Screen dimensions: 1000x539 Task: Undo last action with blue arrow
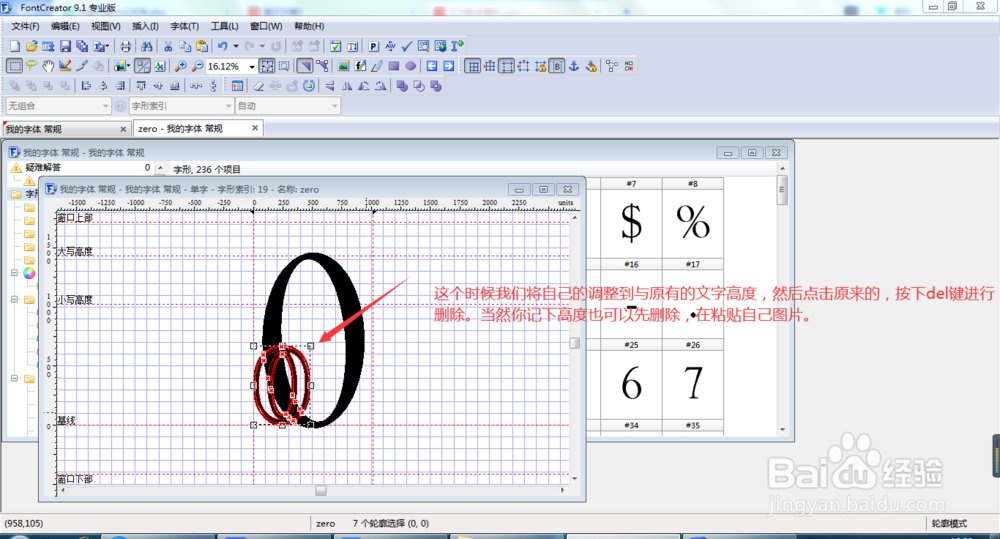pyautogui.click(x=223, y=46)
